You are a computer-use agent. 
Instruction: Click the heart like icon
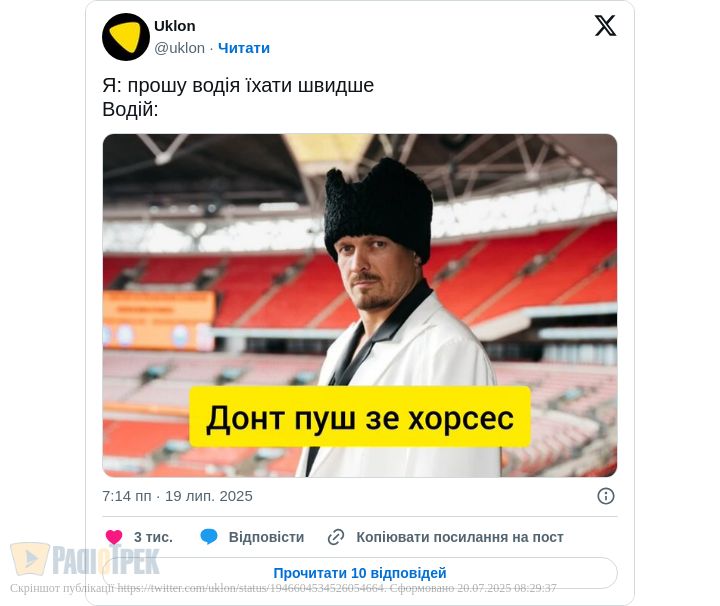(x=114, y=537)
